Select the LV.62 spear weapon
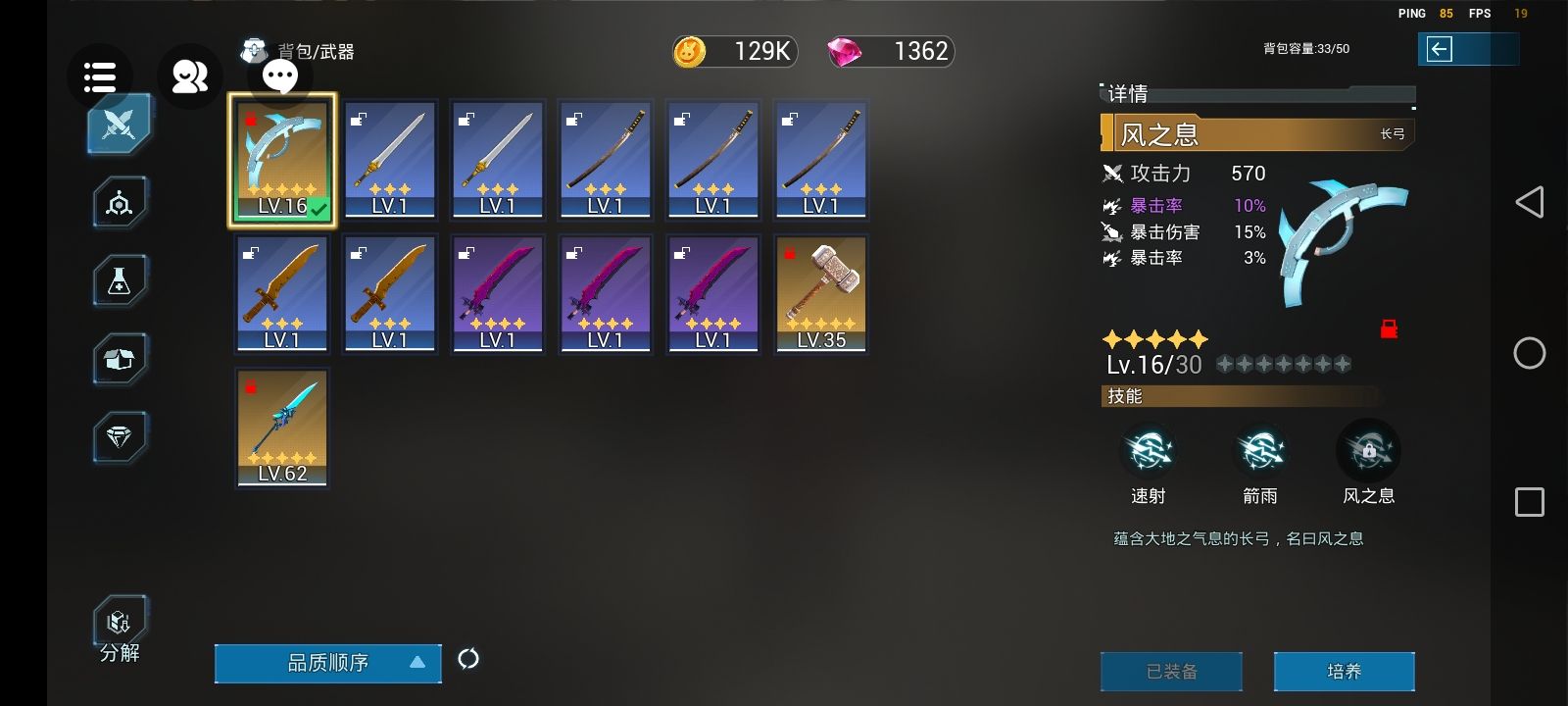The image size is (1568, 706). (x=282, y=428)
